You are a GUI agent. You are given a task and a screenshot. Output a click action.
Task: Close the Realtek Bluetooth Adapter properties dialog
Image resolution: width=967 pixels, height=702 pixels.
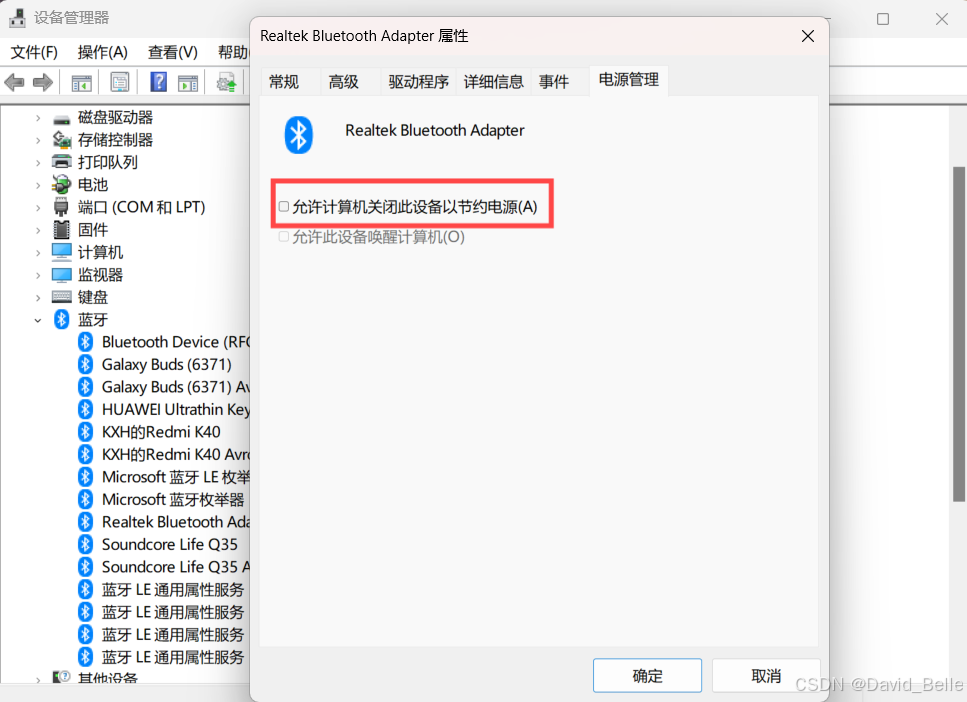807,36
